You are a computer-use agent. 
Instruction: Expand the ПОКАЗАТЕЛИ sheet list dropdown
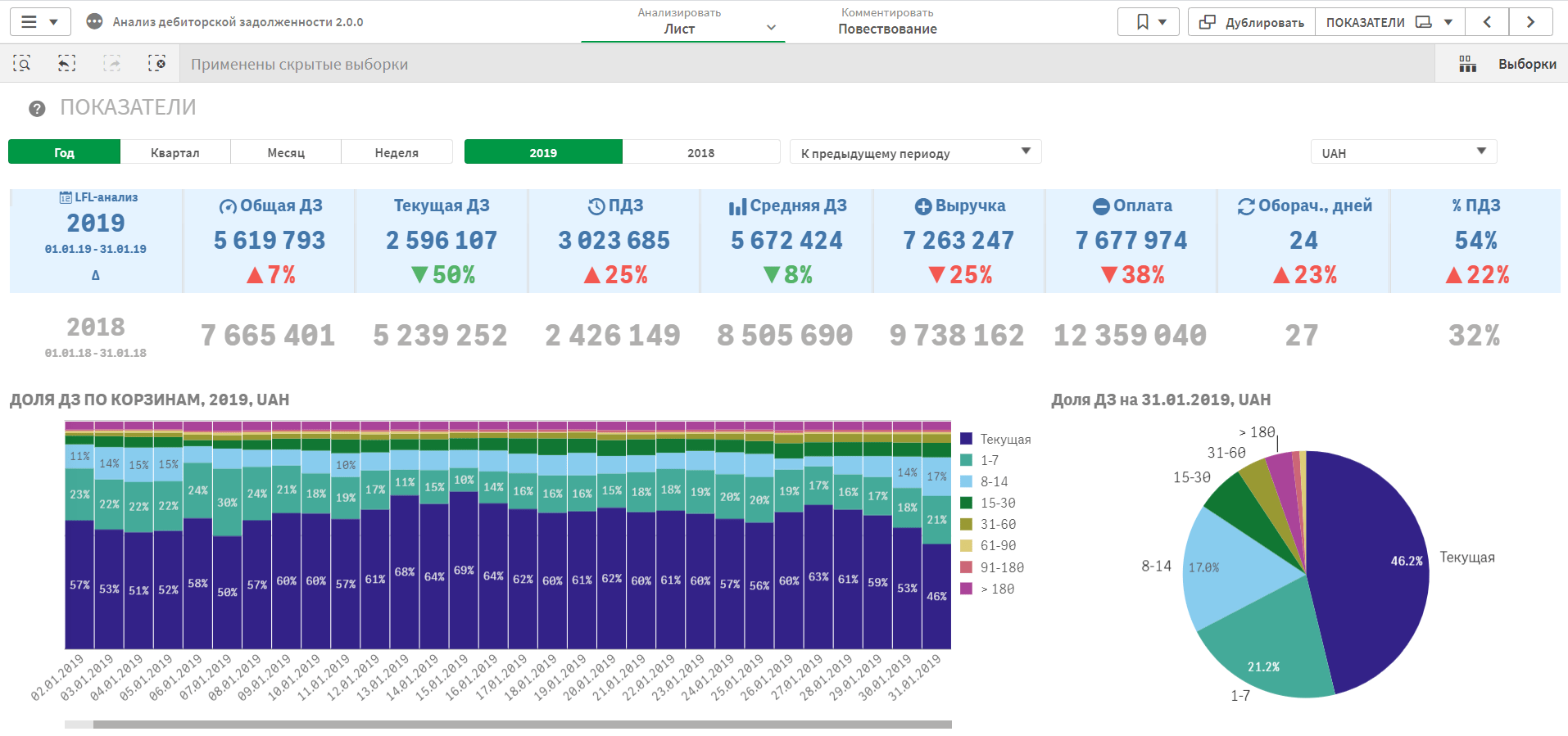point(1389,22)
